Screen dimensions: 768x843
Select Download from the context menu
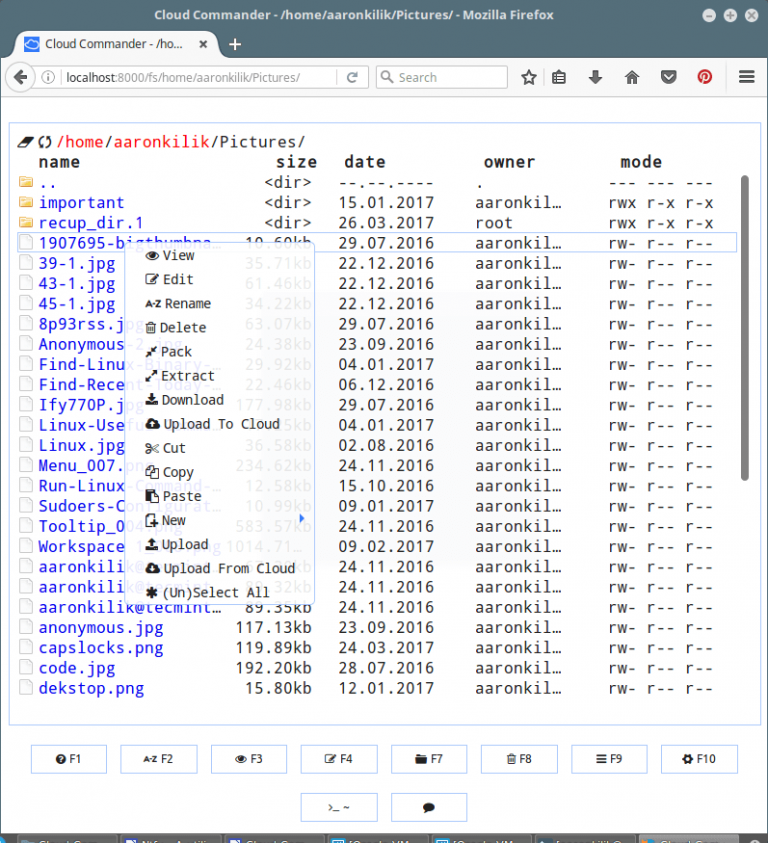(x=192, y=400)
